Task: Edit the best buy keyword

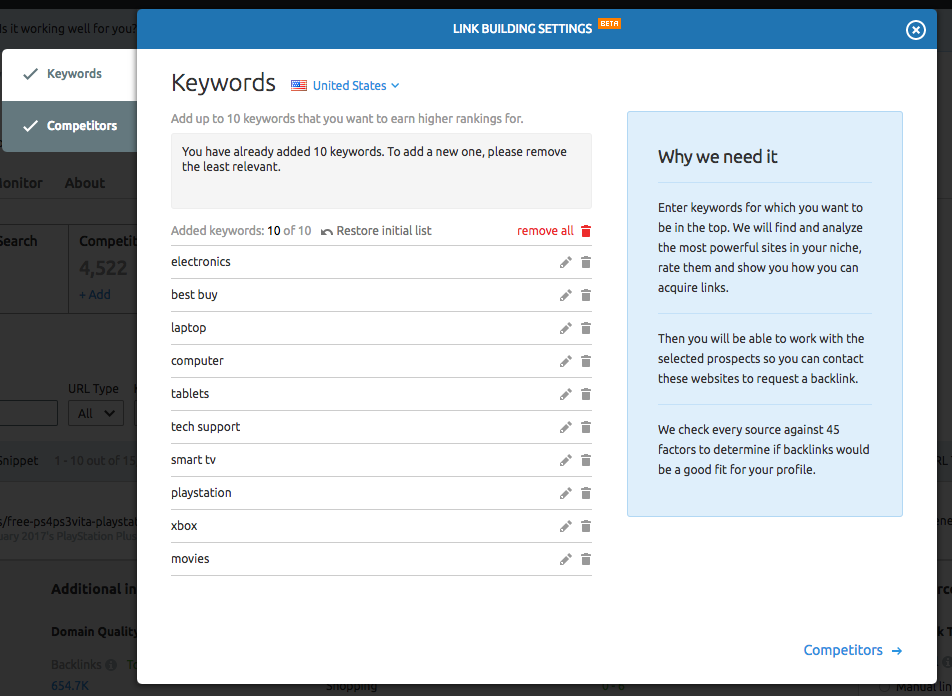Action: pyautogui.click(x=565, y=295)
